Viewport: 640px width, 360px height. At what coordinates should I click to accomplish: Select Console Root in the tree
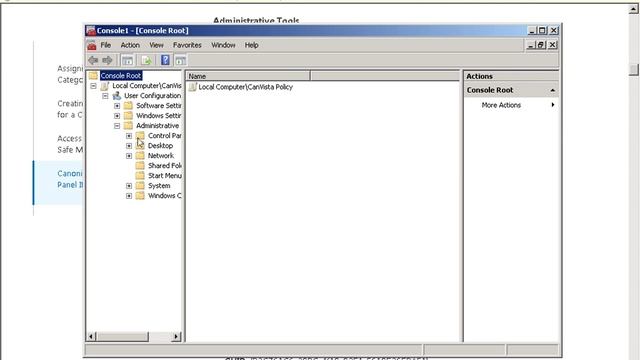121,76
